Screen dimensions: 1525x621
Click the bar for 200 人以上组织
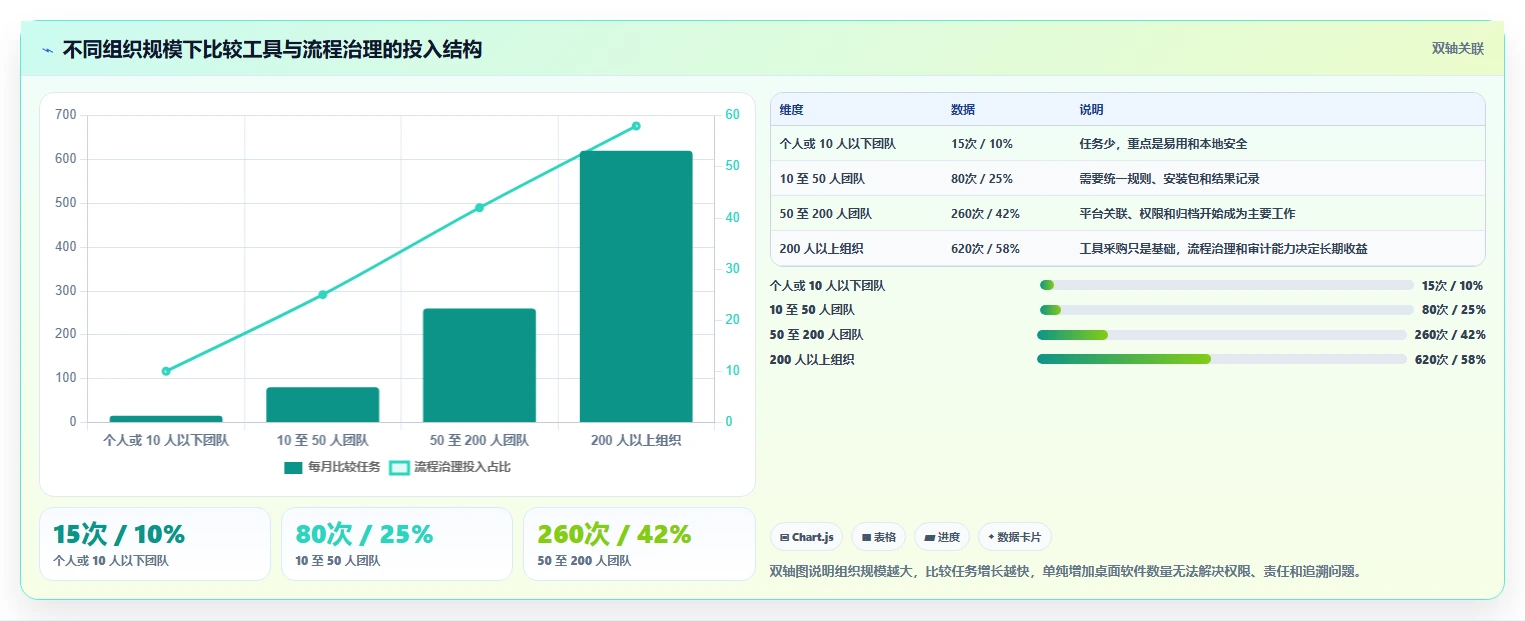point(636,286)
